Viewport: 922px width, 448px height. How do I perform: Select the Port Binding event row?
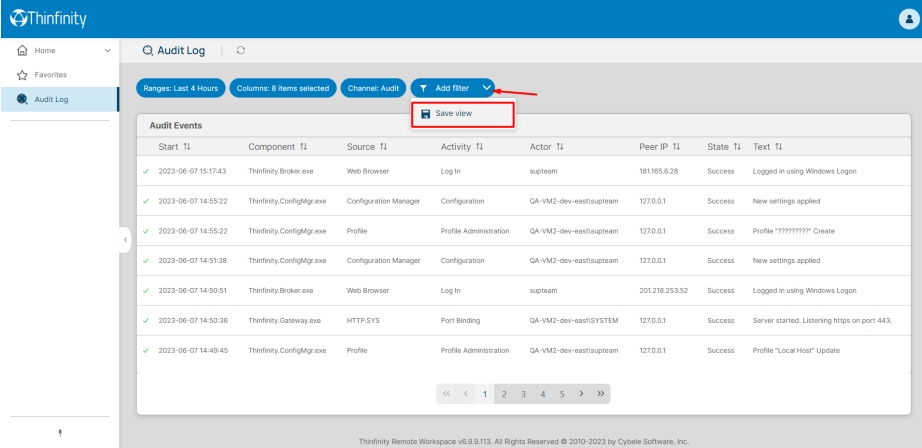461,320
